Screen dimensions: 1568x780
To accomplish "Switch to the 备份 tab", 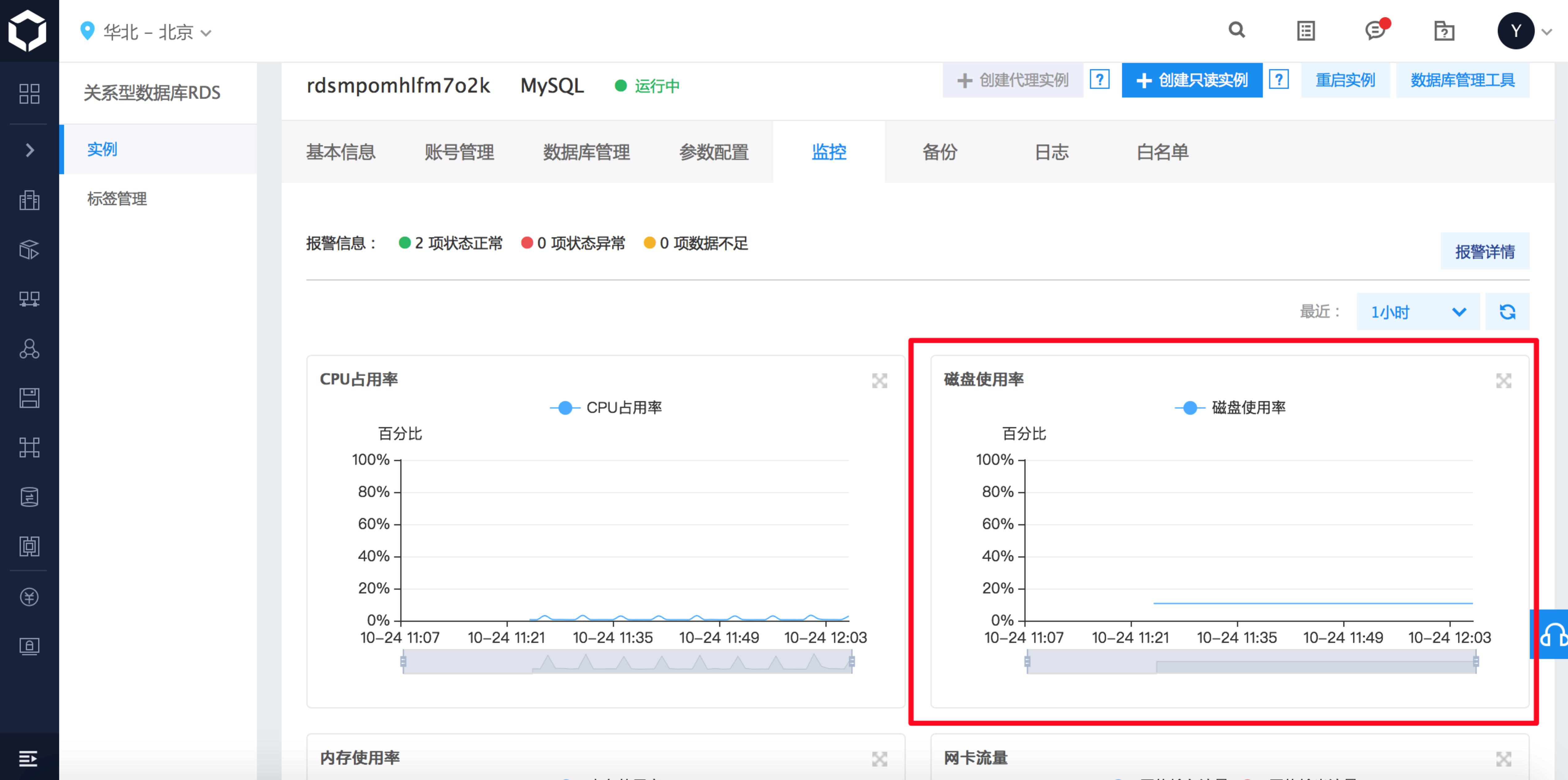I will (940, 152).
